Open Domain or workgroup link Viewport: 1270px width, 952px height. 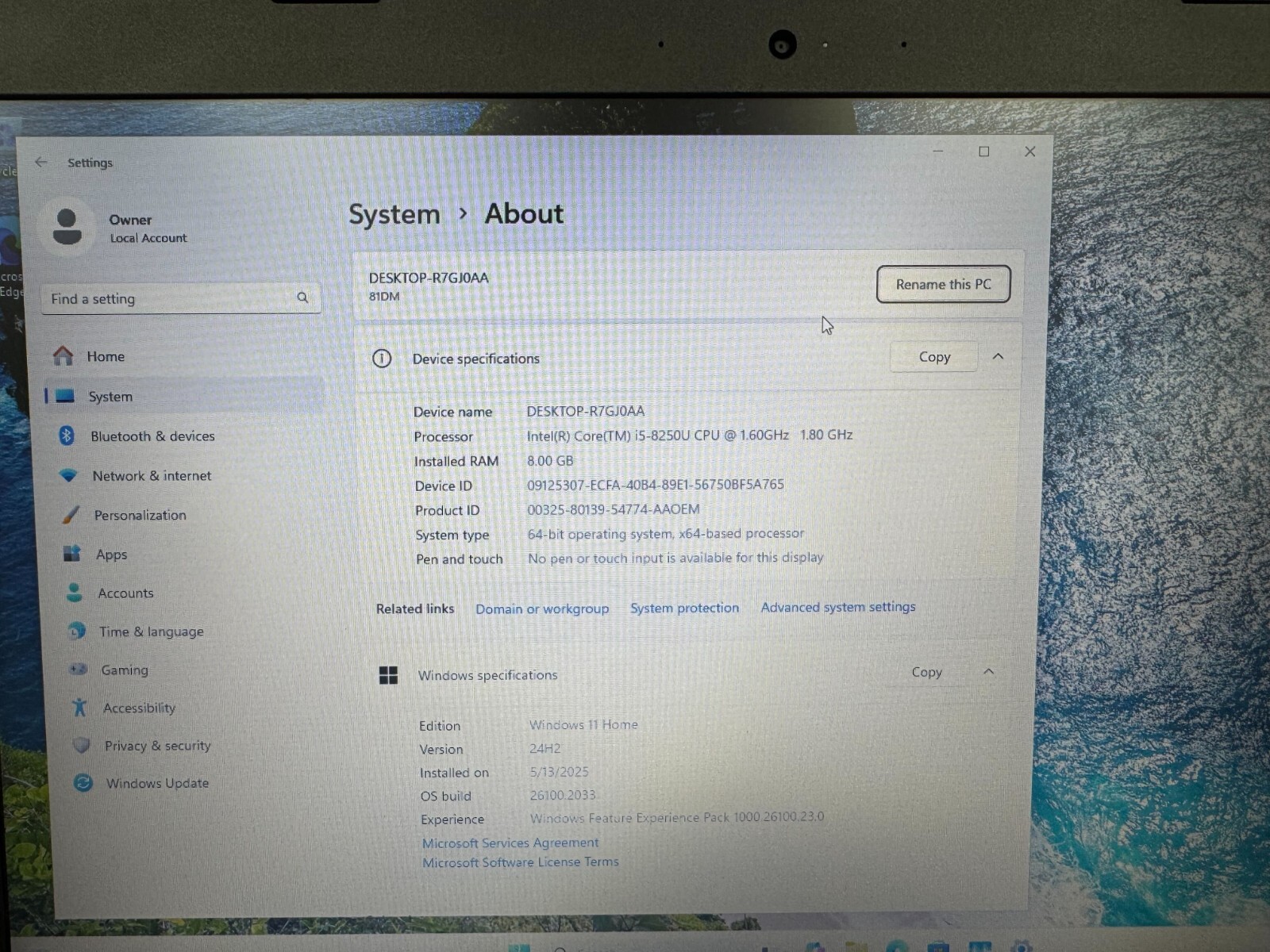542,608
